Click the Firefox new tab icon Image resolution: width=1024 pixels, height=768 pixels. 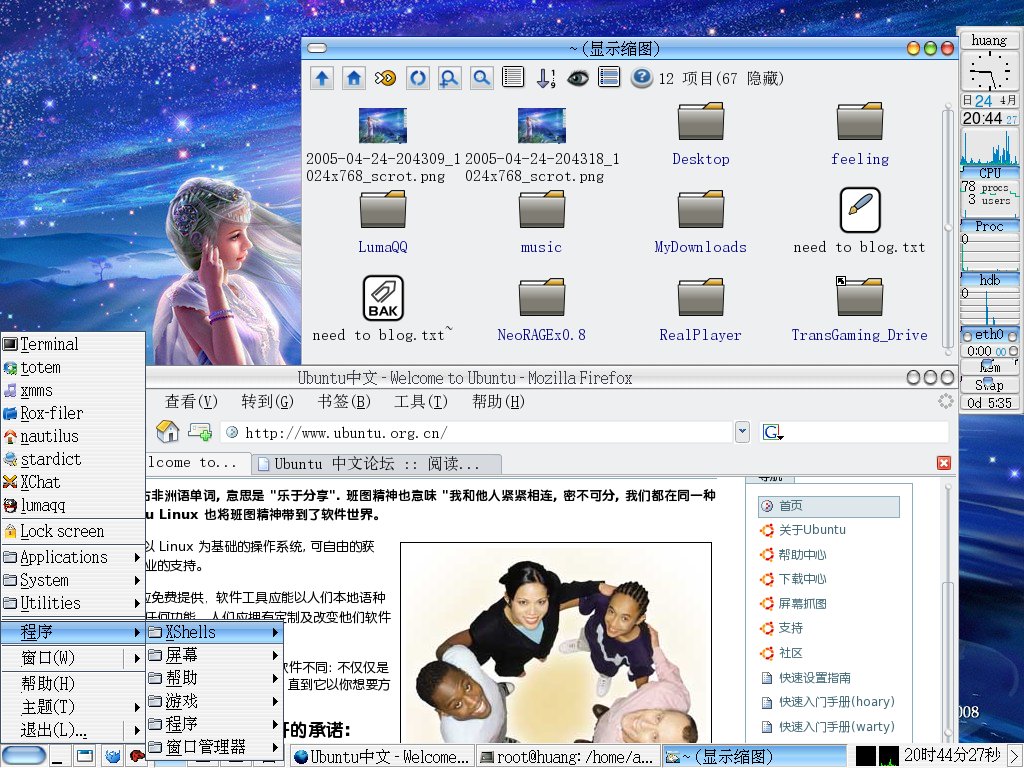[200, 432]
